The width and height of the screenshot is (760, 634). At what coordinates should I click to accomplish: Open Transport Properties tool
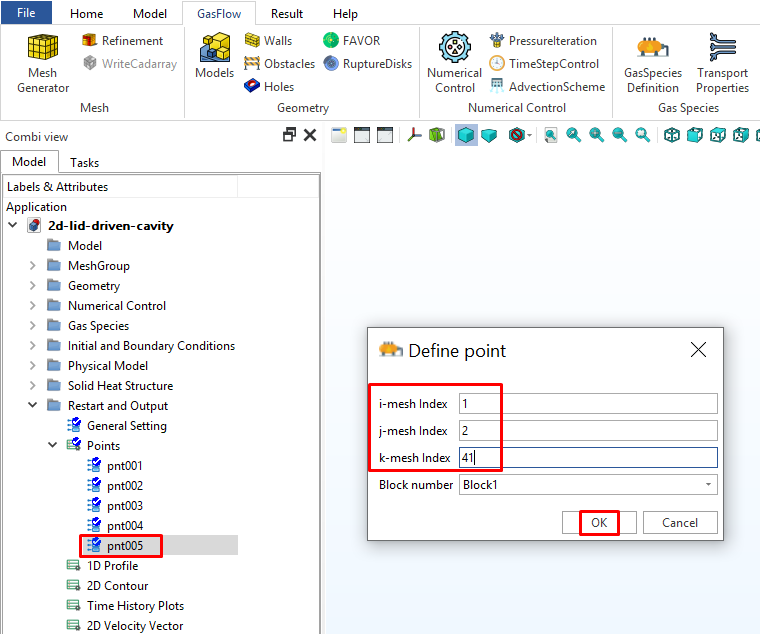pos(722,62)
